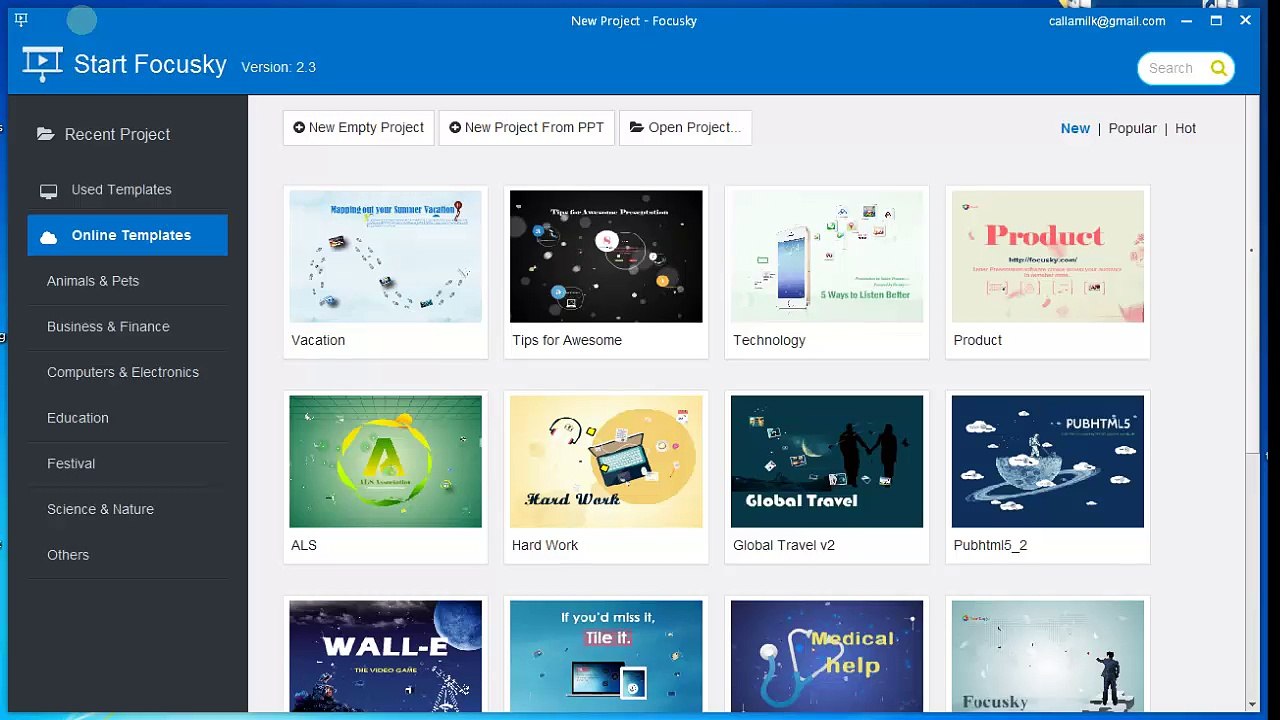Open the Global Travel v2 template thumbnail
This screenshot has width=1280, height=720.
pyautogui.click(x=827, y=461)
